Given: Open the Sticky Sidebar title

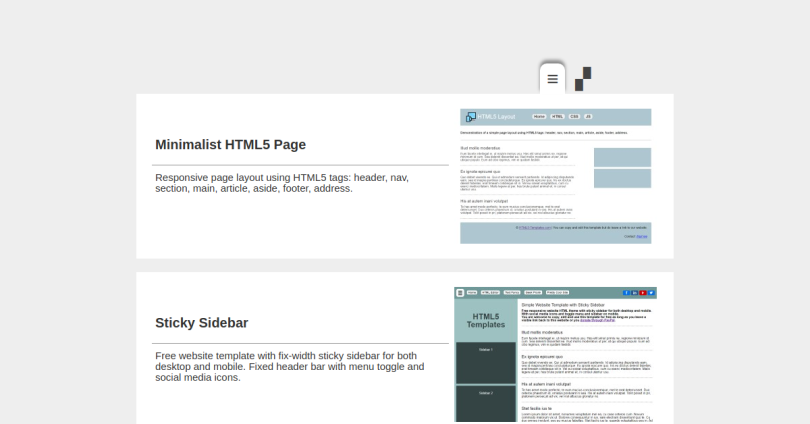Looking at the screenshot, I should [x=201, y=323].
